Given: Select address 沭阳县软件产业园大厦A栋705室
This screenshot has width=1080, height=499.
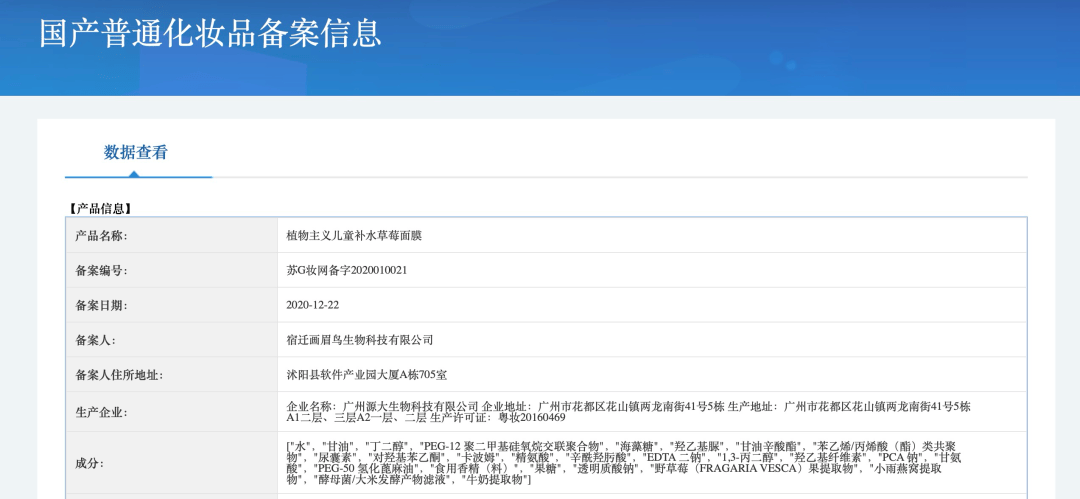Looking at the screenshot, I should (x=367, y=376).
